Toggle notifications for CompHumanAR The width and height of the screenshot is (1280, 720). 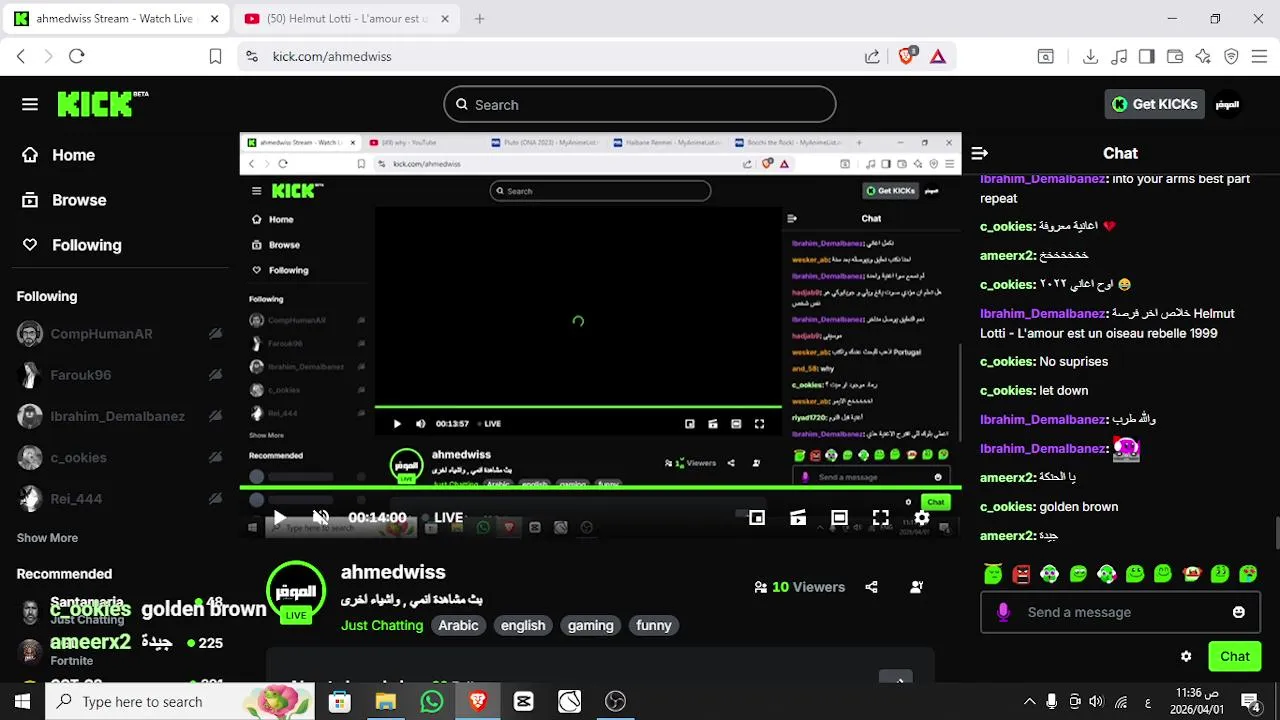(x=215, y=334)
